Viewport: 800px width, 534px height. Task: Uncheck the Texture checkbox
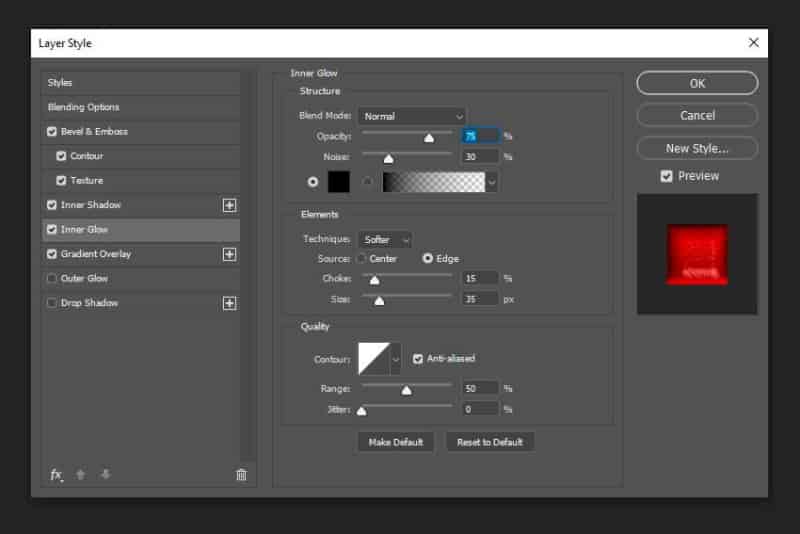[x=61, y=181]
